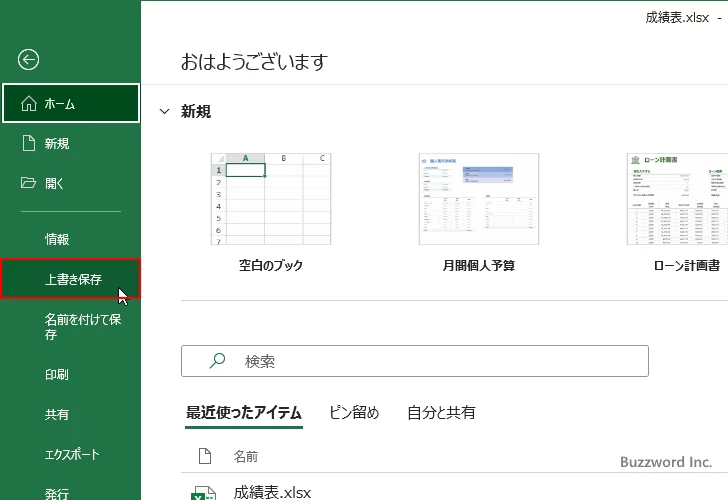The height and width of the screenshot is (500, 728).
Task: Click the file icon column header
Action: coord(205,456)
